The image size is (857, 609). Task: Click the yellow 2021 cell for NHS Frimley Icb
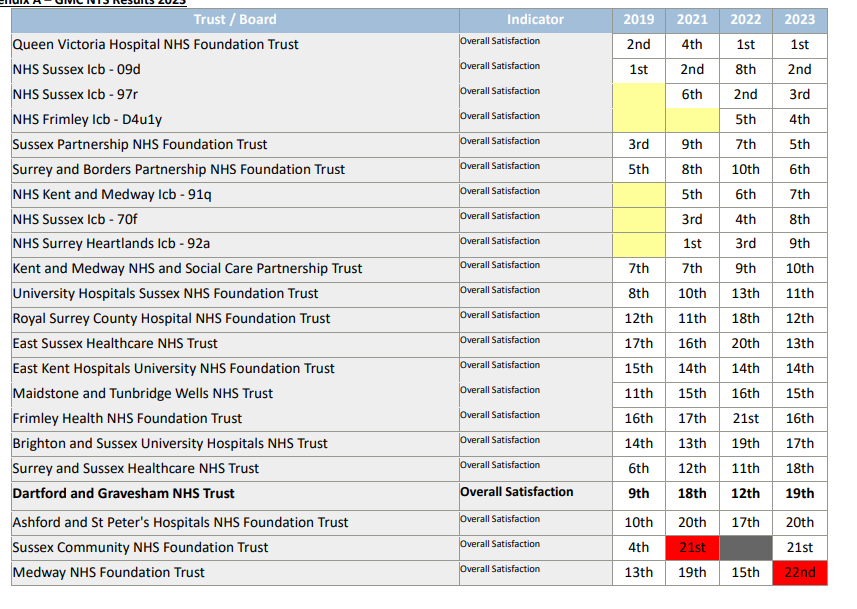pos(692,119)
